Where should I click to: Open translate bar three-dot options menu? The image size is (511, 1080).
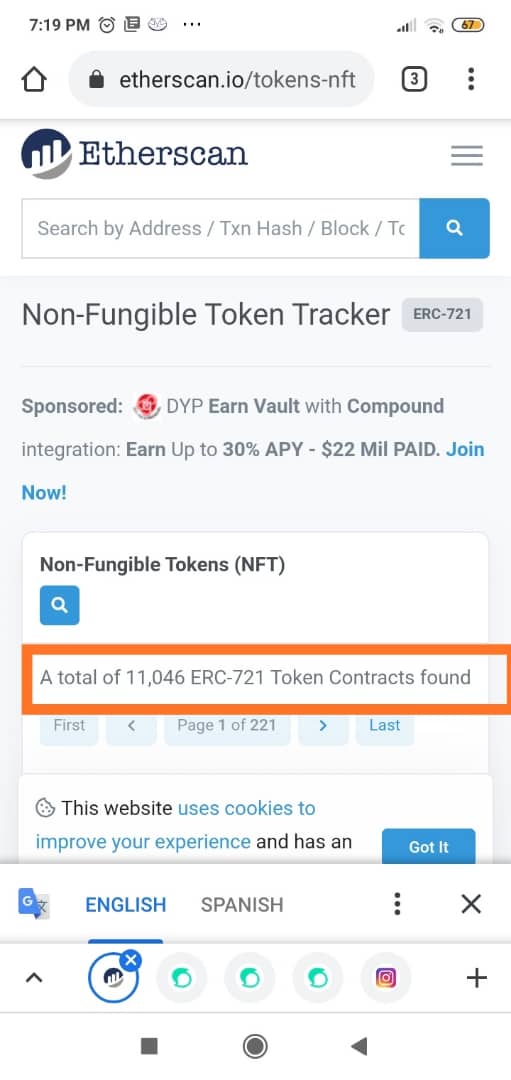(x=397, y=904)
